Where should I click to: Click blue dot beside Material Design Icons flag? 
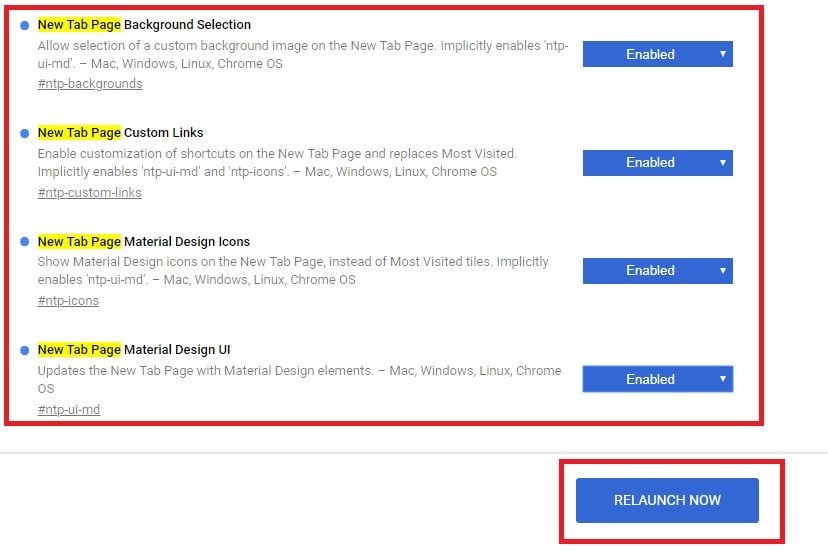tap(24, 242)
